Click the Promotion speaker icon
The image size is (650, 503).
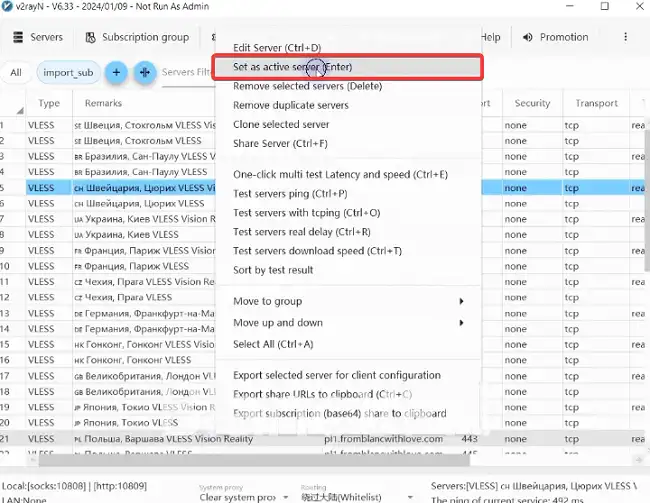pos(527,37)
